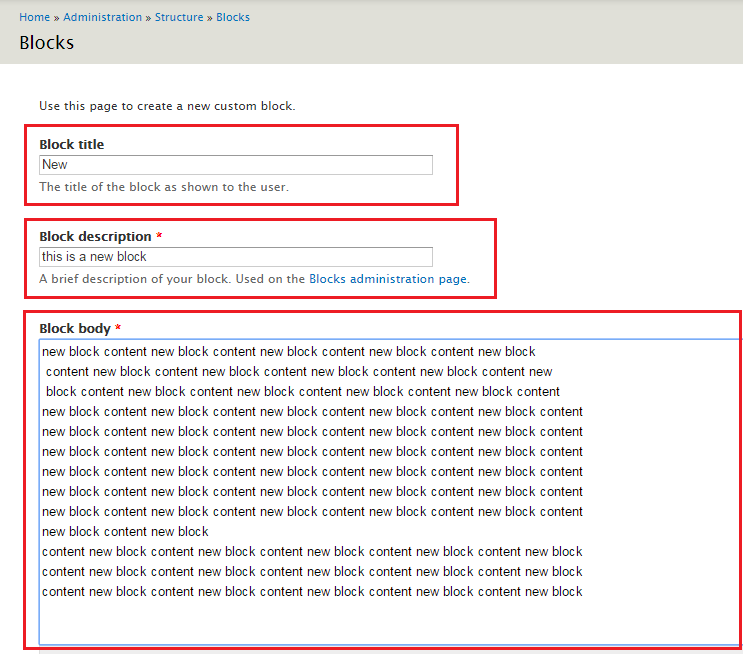This screenshot has height=654, width=743.
Task: Focus the Block description input field
Action: (236, 257)
